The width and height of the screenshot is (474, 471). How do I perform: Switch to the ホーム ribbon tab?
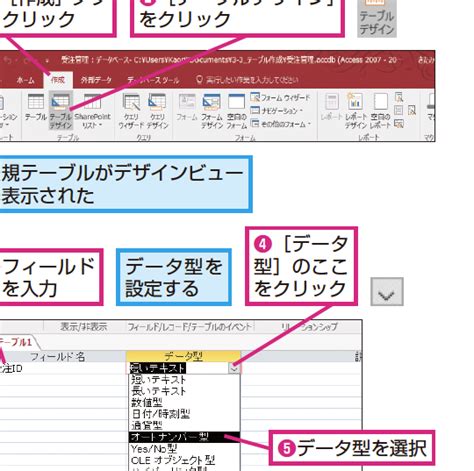click(25, 80)
